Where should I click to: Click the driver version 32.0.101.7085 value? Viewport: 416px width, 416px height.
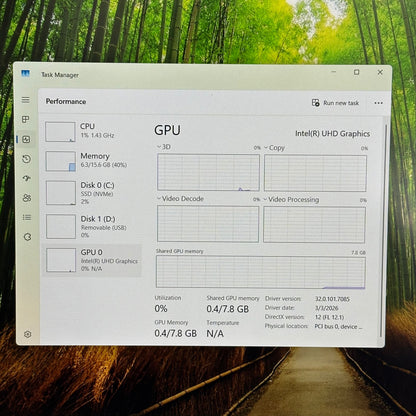click(332, 299)
